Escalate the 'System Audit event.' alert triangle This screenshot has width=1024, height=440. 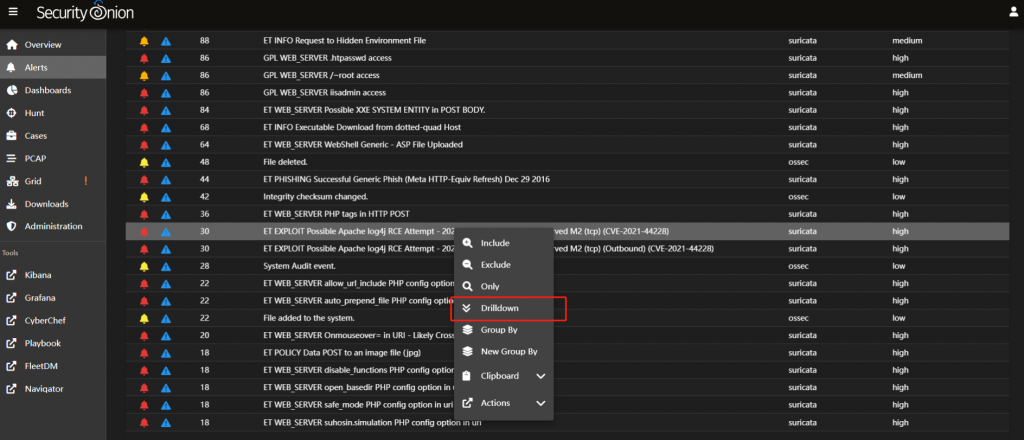point(166,266)
